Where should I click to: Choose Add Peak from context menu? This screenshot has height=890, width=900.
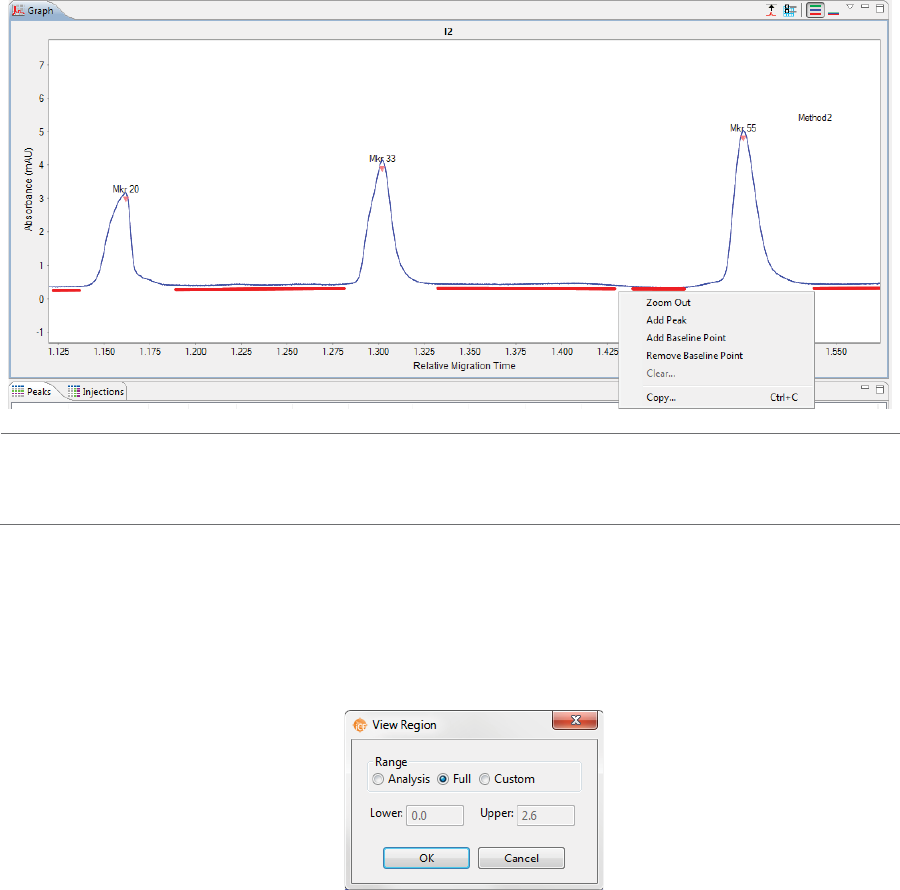(666, 320)
